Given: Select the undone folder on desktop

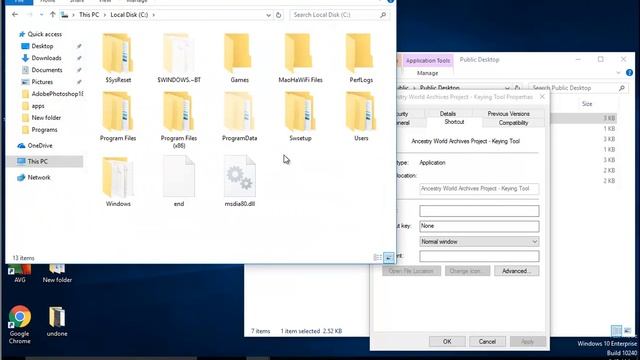Looking at the screenshot, I should click(x=57, y=322).
